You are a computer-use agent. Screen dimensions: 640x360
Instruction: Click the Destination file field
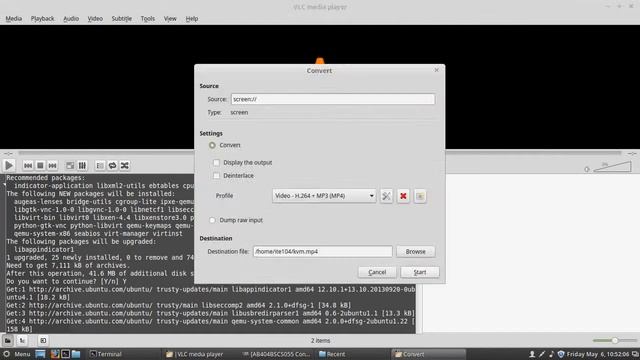click(x=322, y=251)
